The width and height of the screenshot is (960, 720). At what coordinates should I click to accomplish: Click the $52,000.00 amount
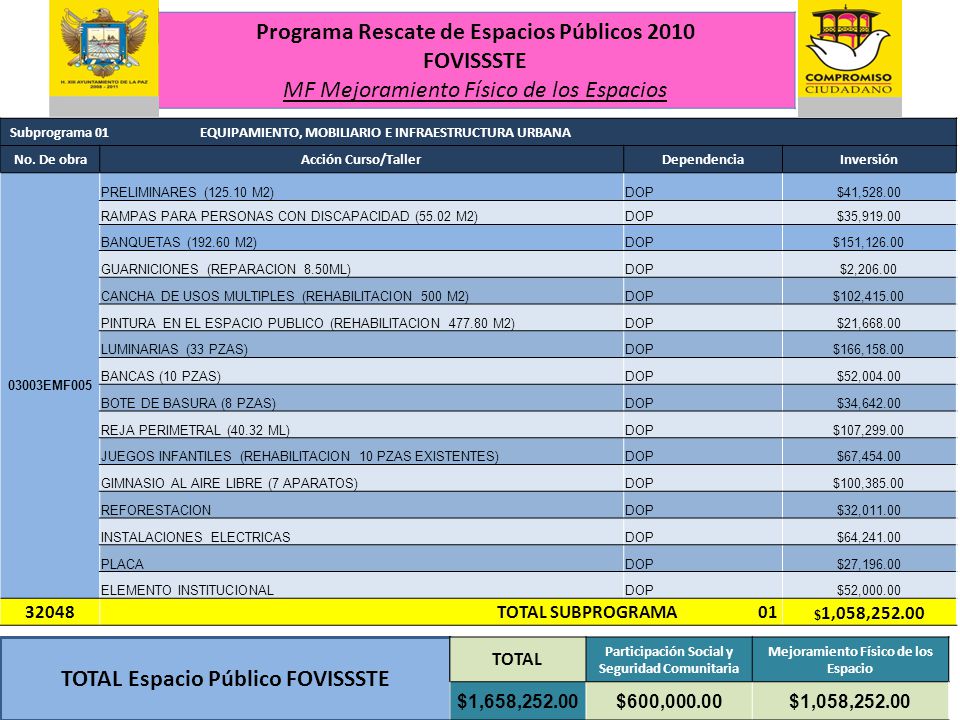868,590
